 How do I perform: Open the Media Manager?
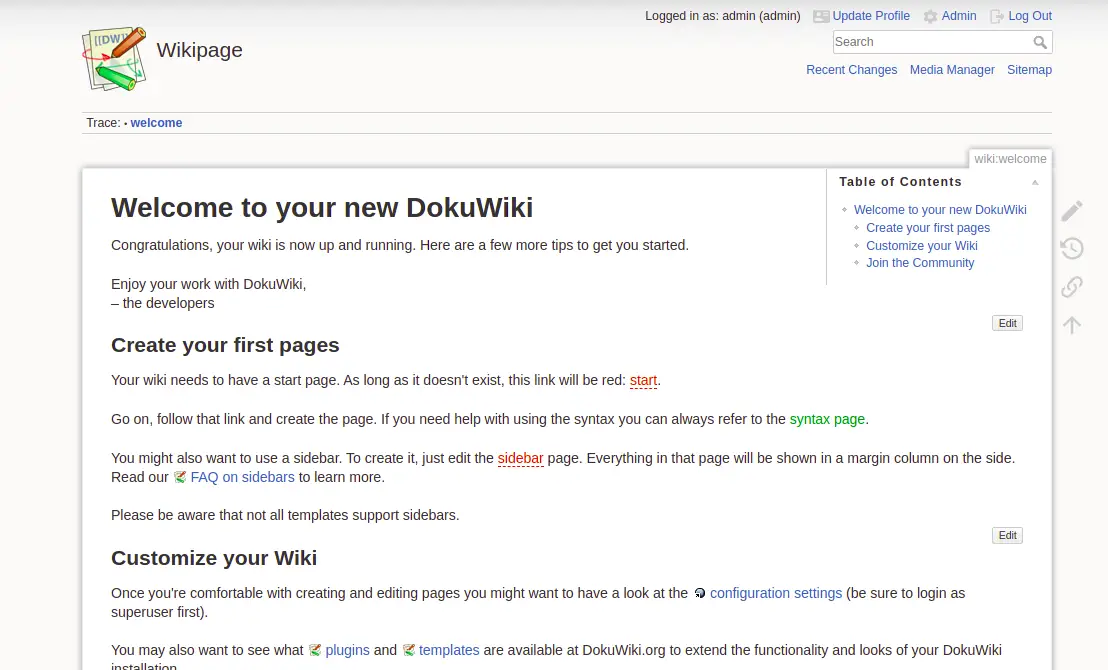952,70
